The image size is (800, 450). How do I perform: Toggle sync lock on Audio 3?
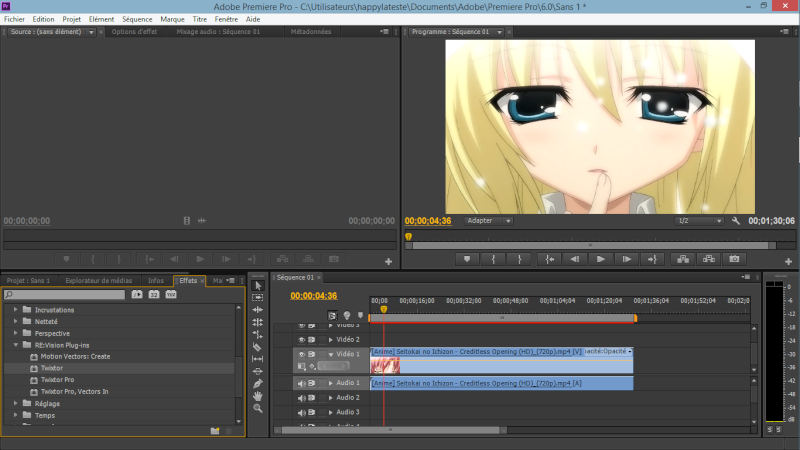(x=311, y=412)
